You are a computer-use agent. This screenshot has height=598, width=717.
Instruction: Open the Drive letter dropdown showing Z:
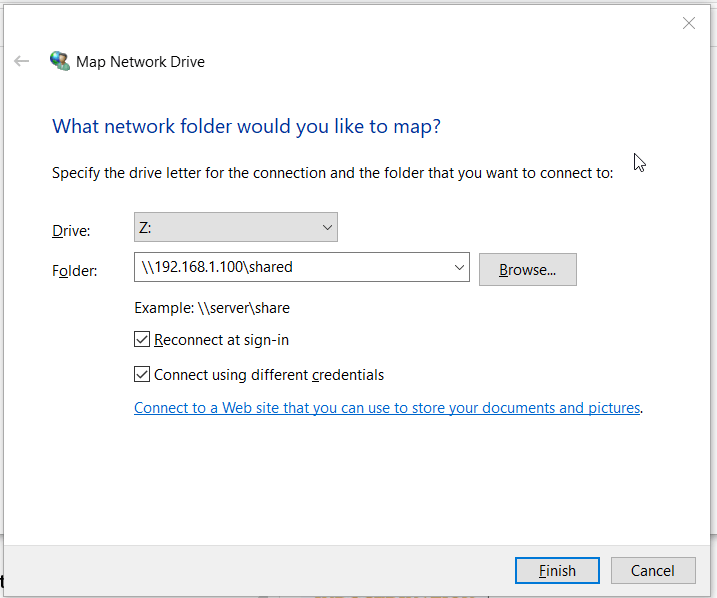coord(235,227)
